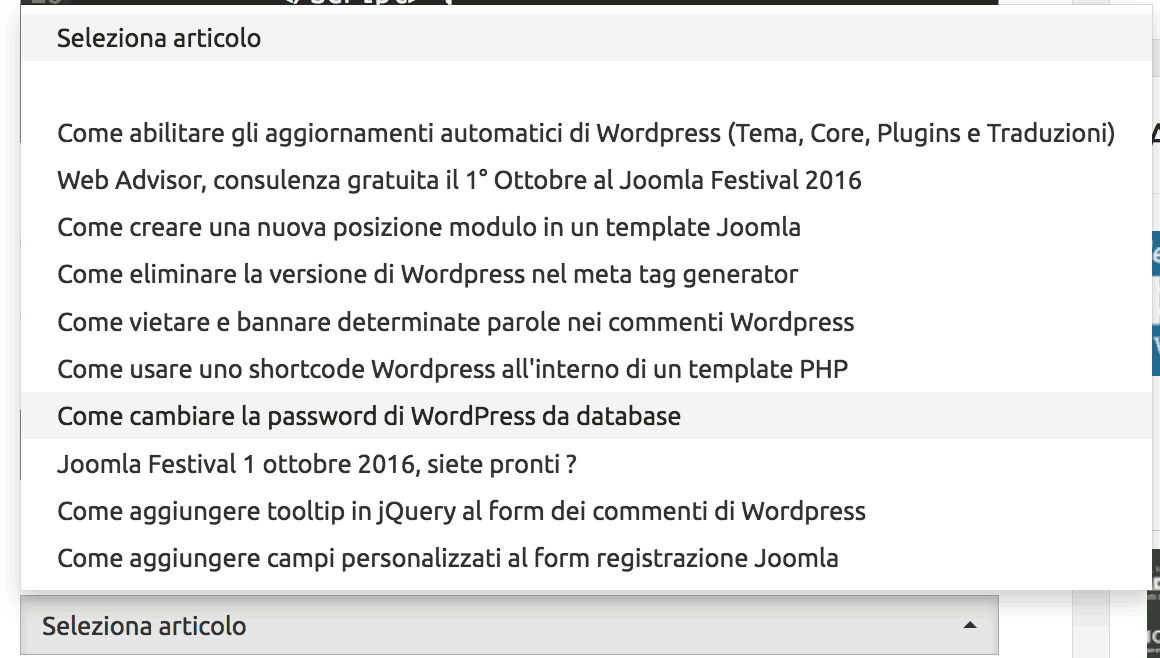Select article on banning words in Wordpress comments
1160x658 pixels.
pos(455,322)
